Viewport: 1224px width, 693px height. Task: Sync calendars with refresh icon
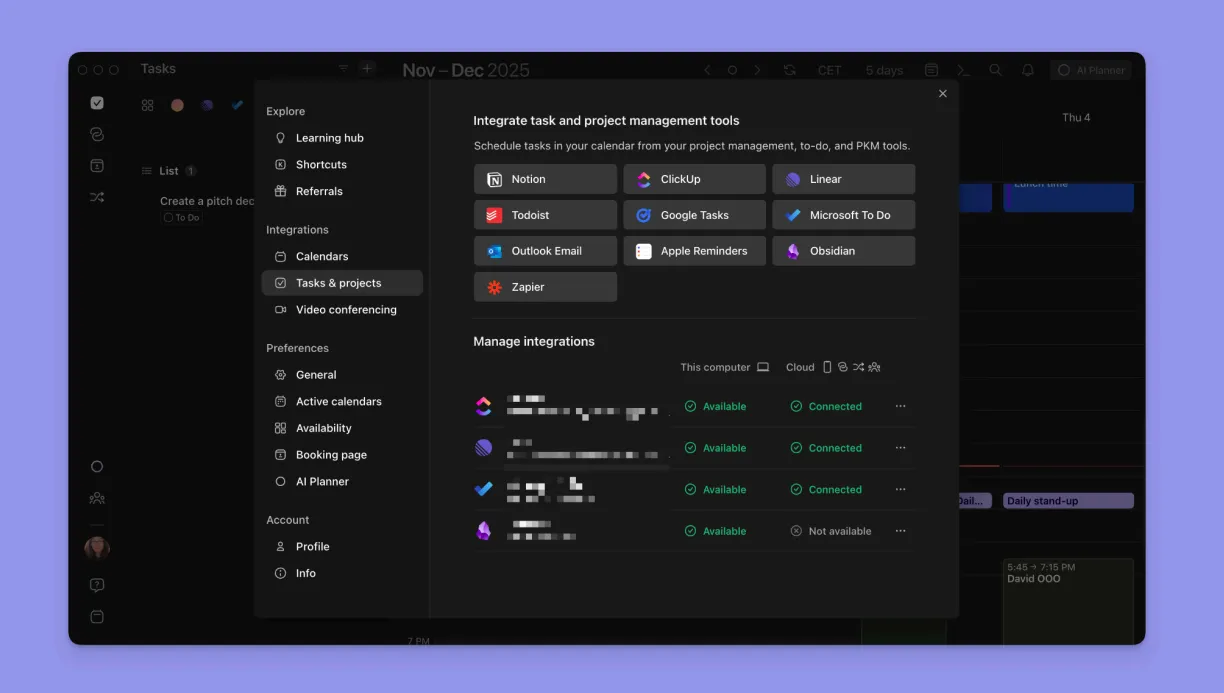point(790,70)
